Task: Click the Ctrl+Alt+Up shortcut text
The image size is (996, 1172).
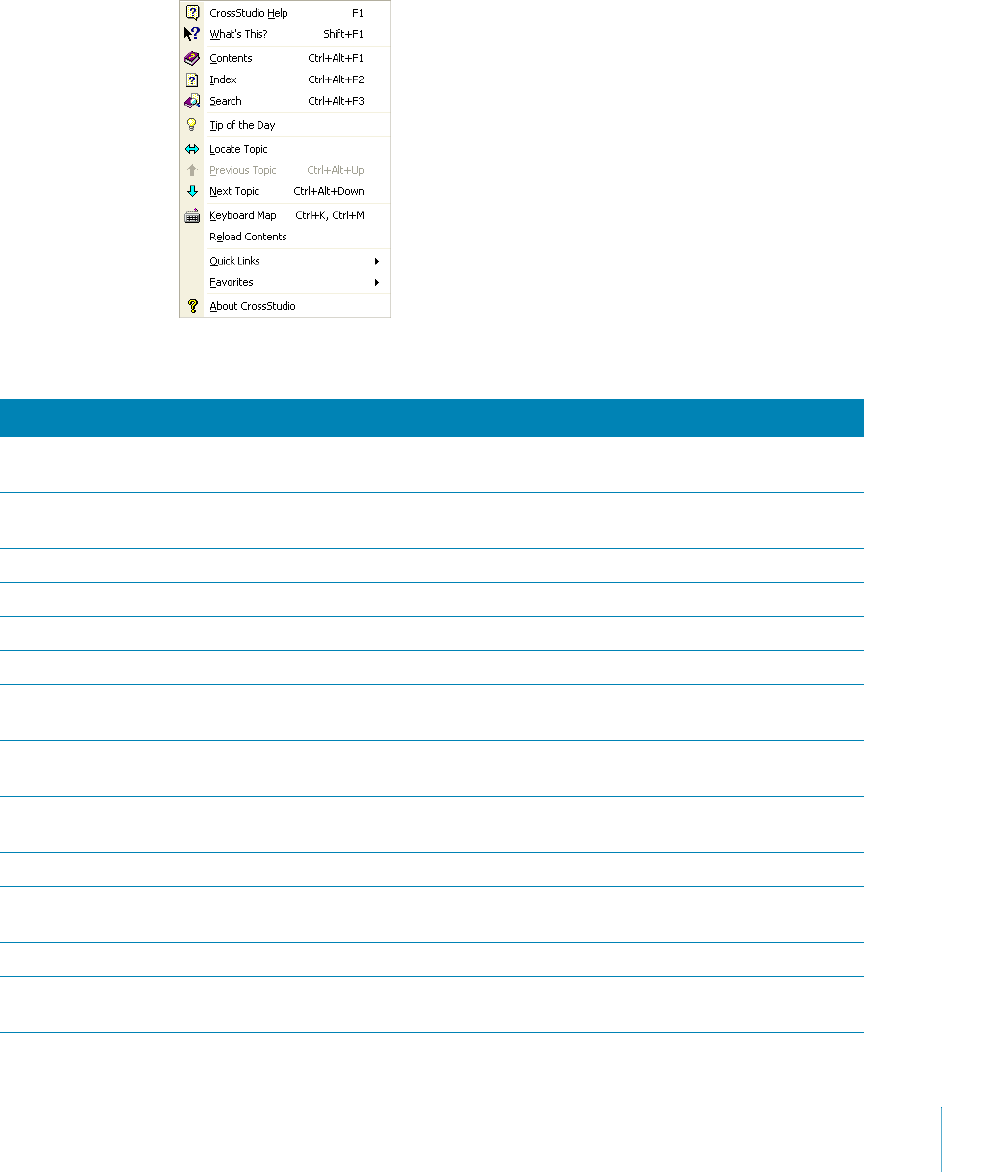Action: coord(336,170)
